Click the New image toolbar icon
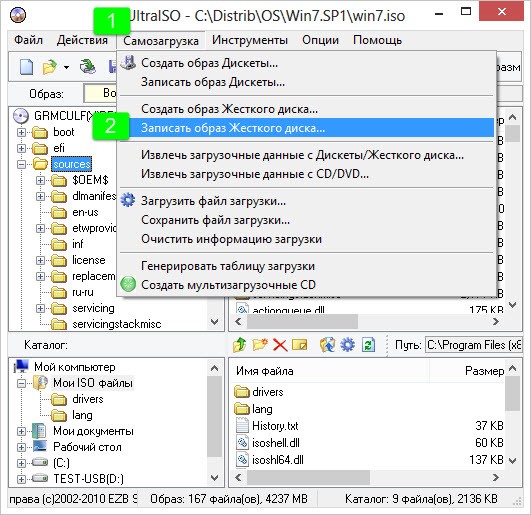The width and height of the screenshot is (531, 515). [26, 67]
